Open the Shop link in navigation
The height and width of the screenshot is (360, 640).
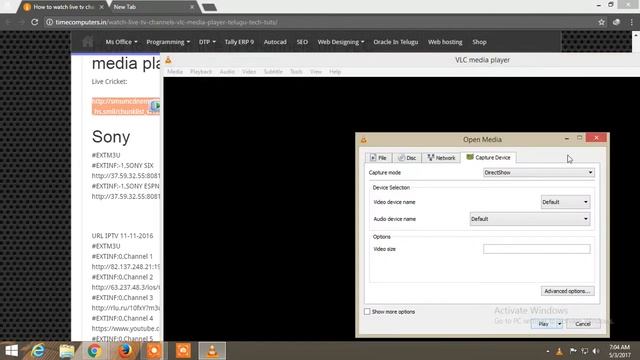(x=479, y=42)
